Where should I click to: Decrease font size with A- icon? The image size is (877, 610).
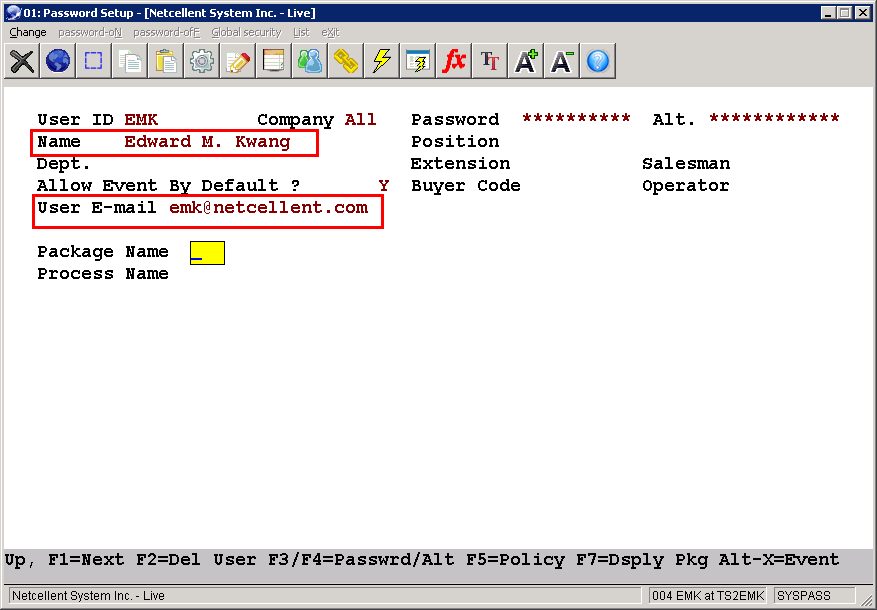click(561, 61)
